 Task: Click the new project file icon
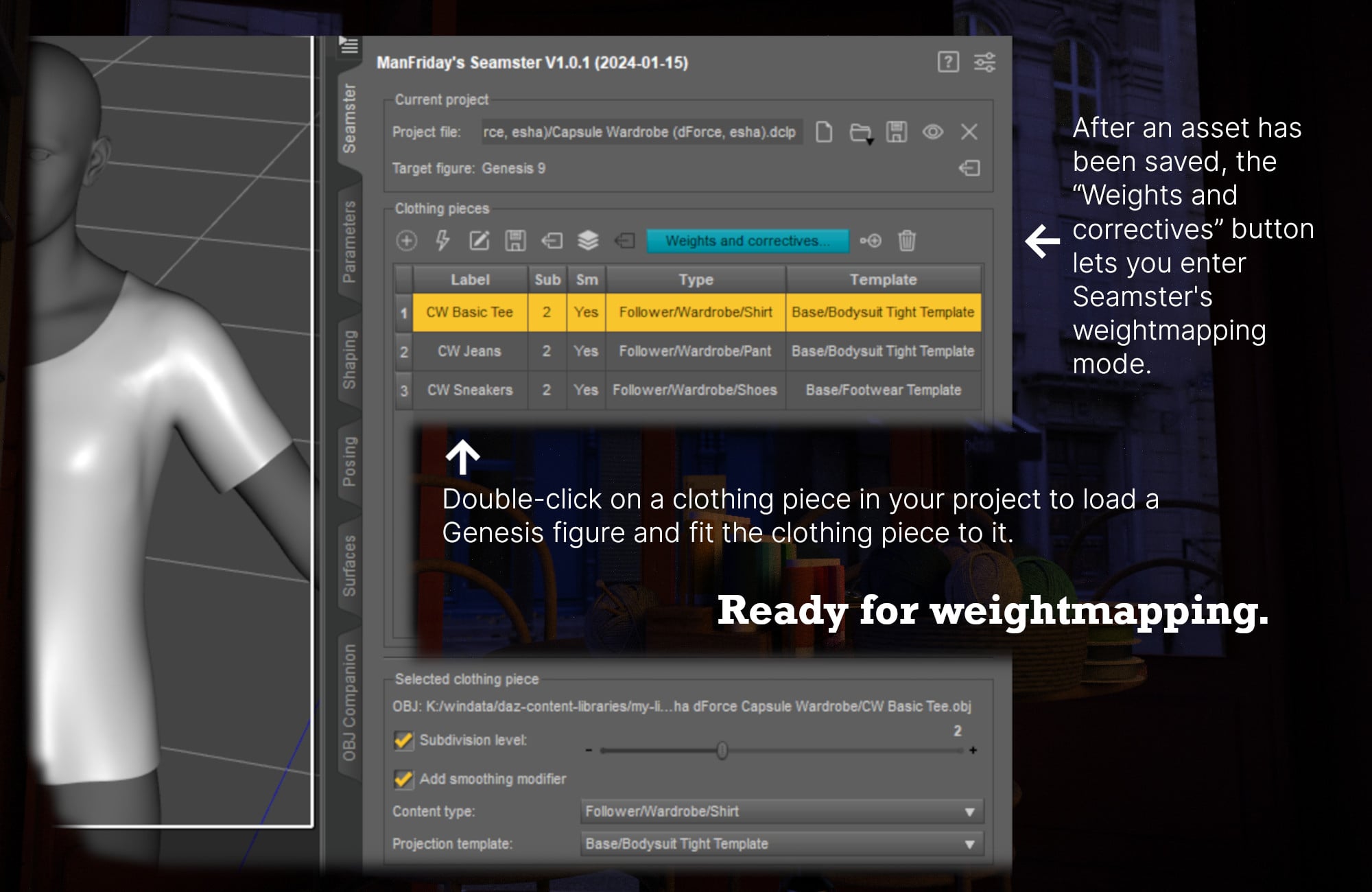point(824,132)
